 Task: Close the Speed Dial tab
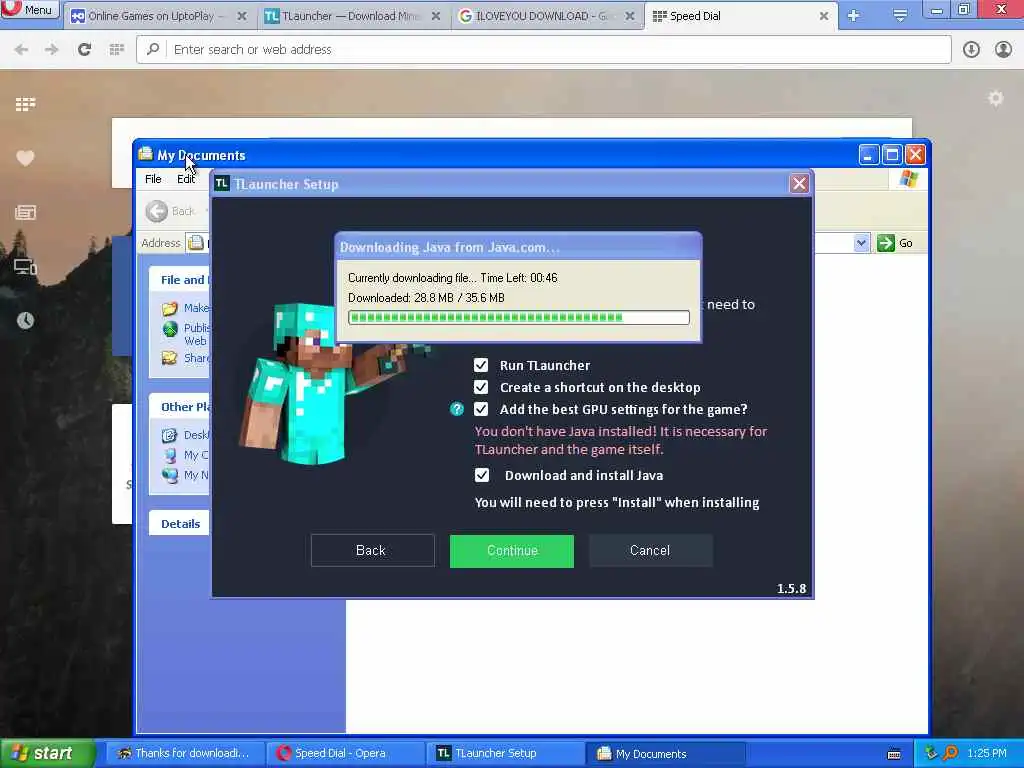tap(824, 16)
